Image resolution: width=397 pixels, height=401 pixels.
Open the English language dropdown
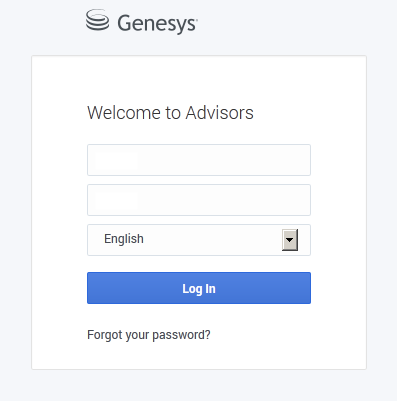point(199,240)
